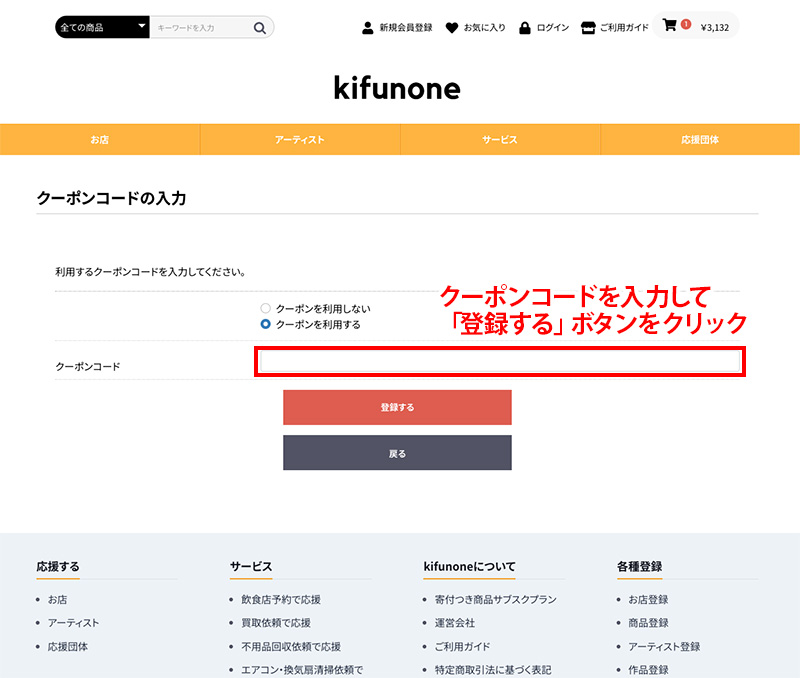Click footer 応援団体 link
The width and height of the screenshot is (800, 678).
click(x=68, y=646)
